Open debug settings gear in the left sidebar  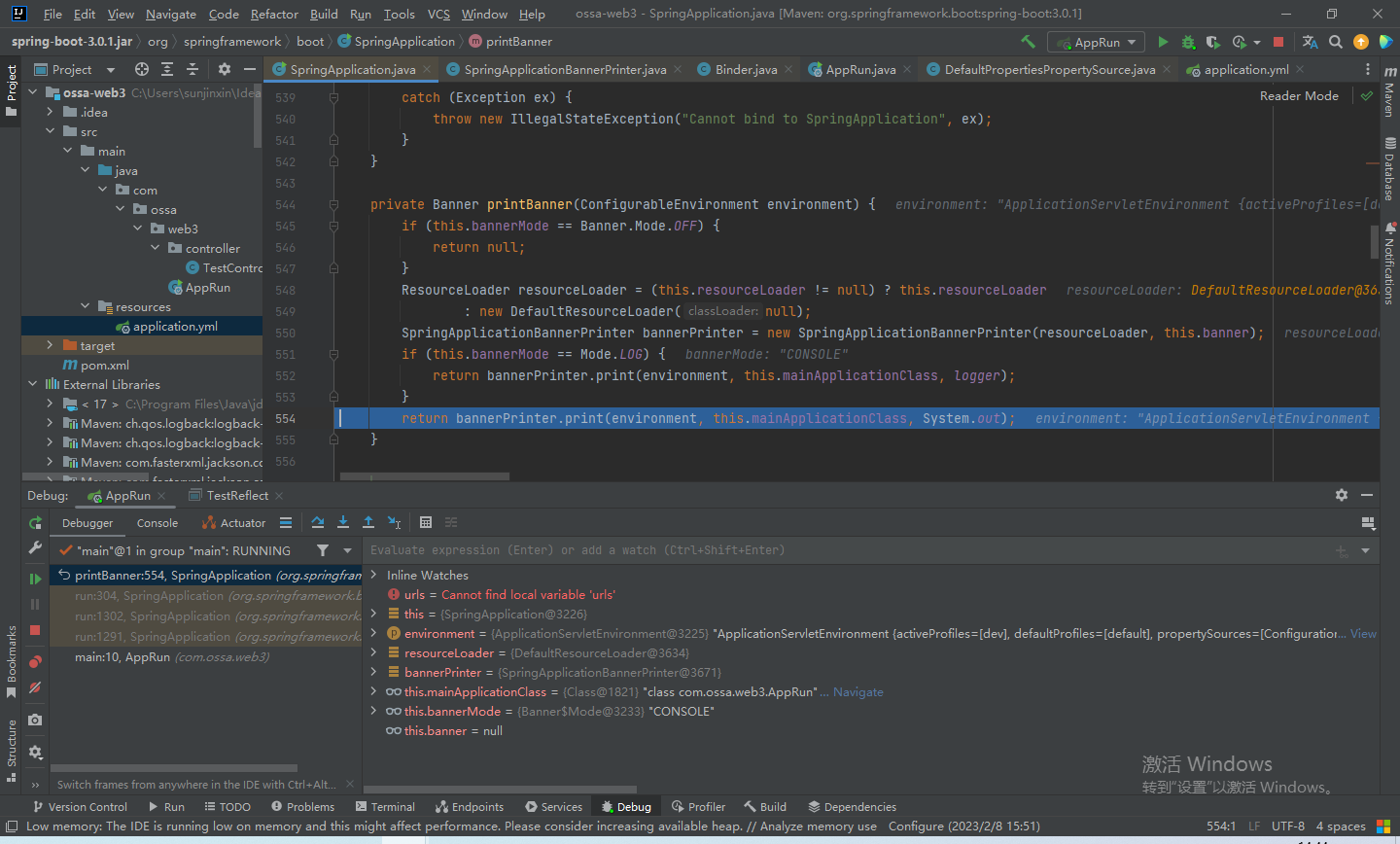[x=35, y=752]
